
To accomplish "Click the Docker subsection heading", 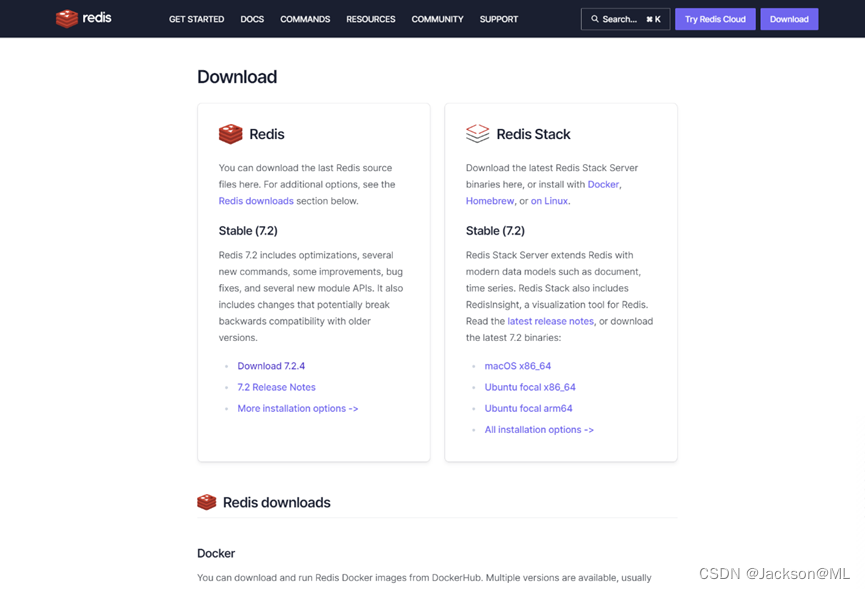I will [216, 553].
